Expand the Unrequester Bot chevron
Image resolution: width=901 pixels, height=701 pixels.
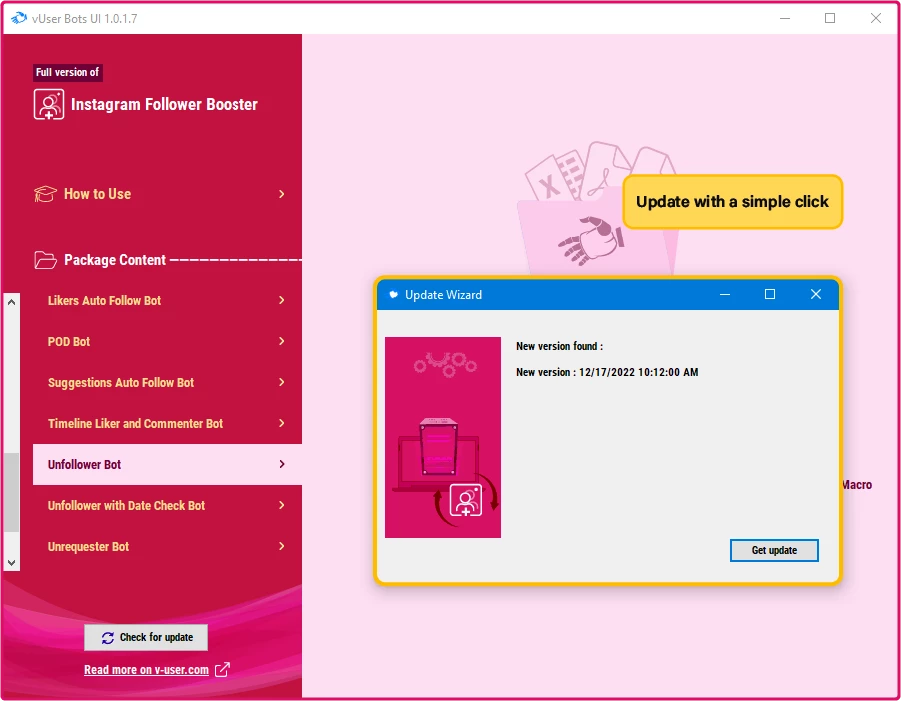(x=282, y=546)
